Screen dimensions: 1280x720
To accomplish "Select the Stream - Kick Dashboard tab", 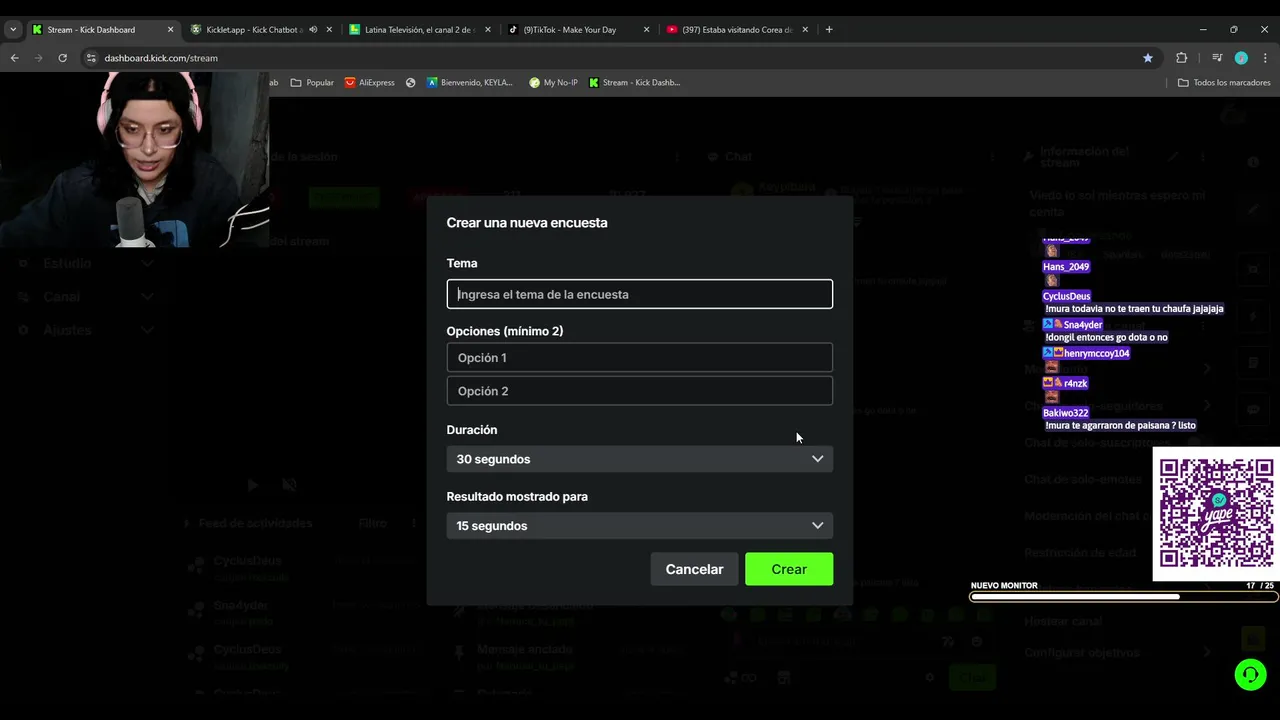I will [x=91, y=30].
